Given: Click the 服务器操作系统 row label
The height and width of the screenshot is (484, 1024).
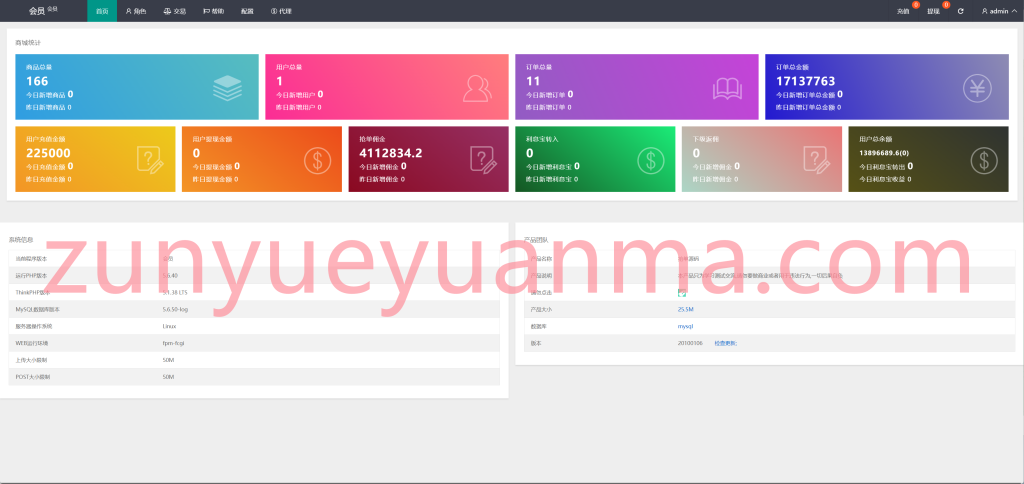Looking at the screenshot, I should [x=33, y=326].
